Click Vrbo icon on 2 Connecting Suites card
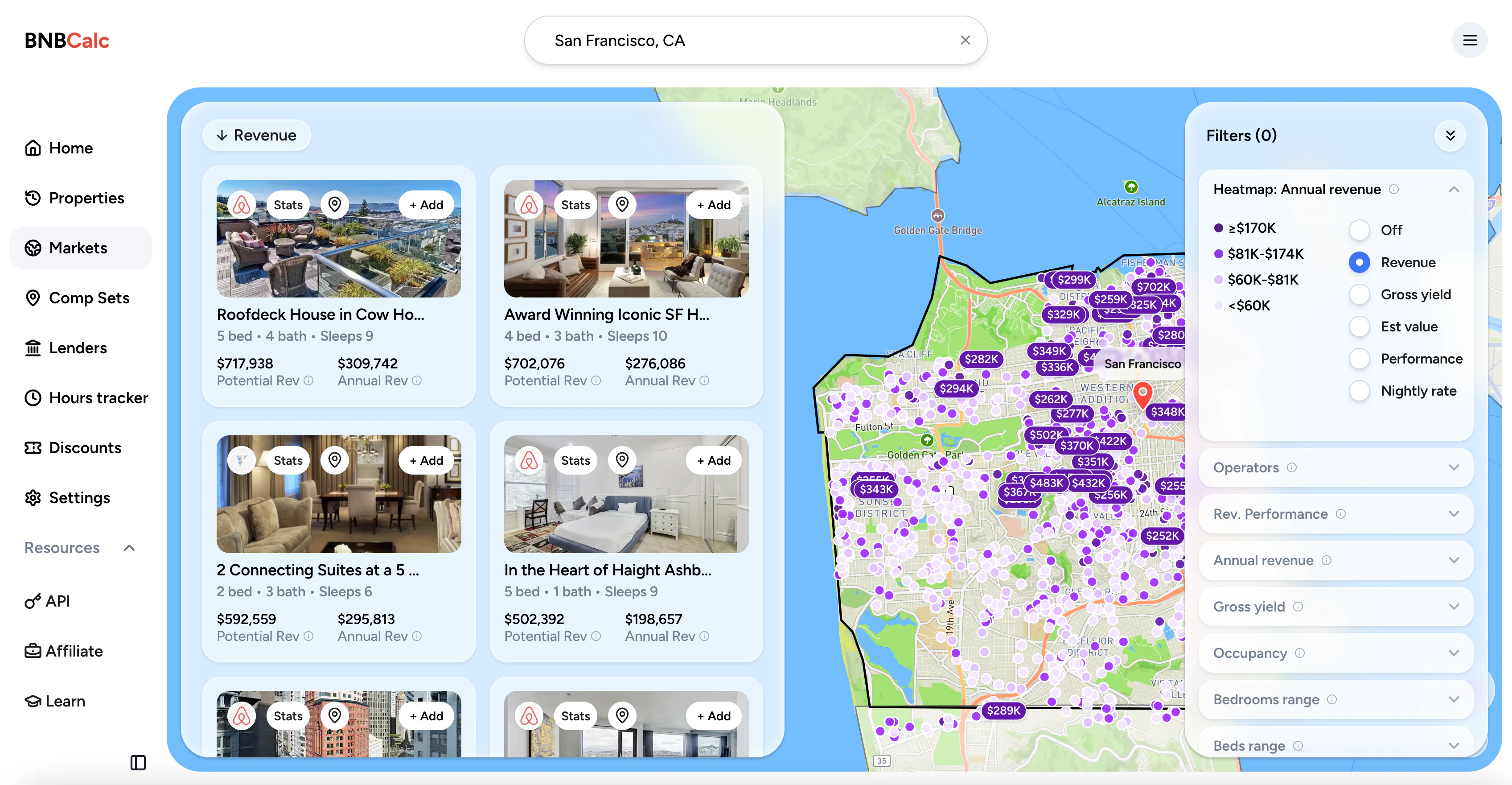Screen dimensions: 1512x785 (241, 460)
